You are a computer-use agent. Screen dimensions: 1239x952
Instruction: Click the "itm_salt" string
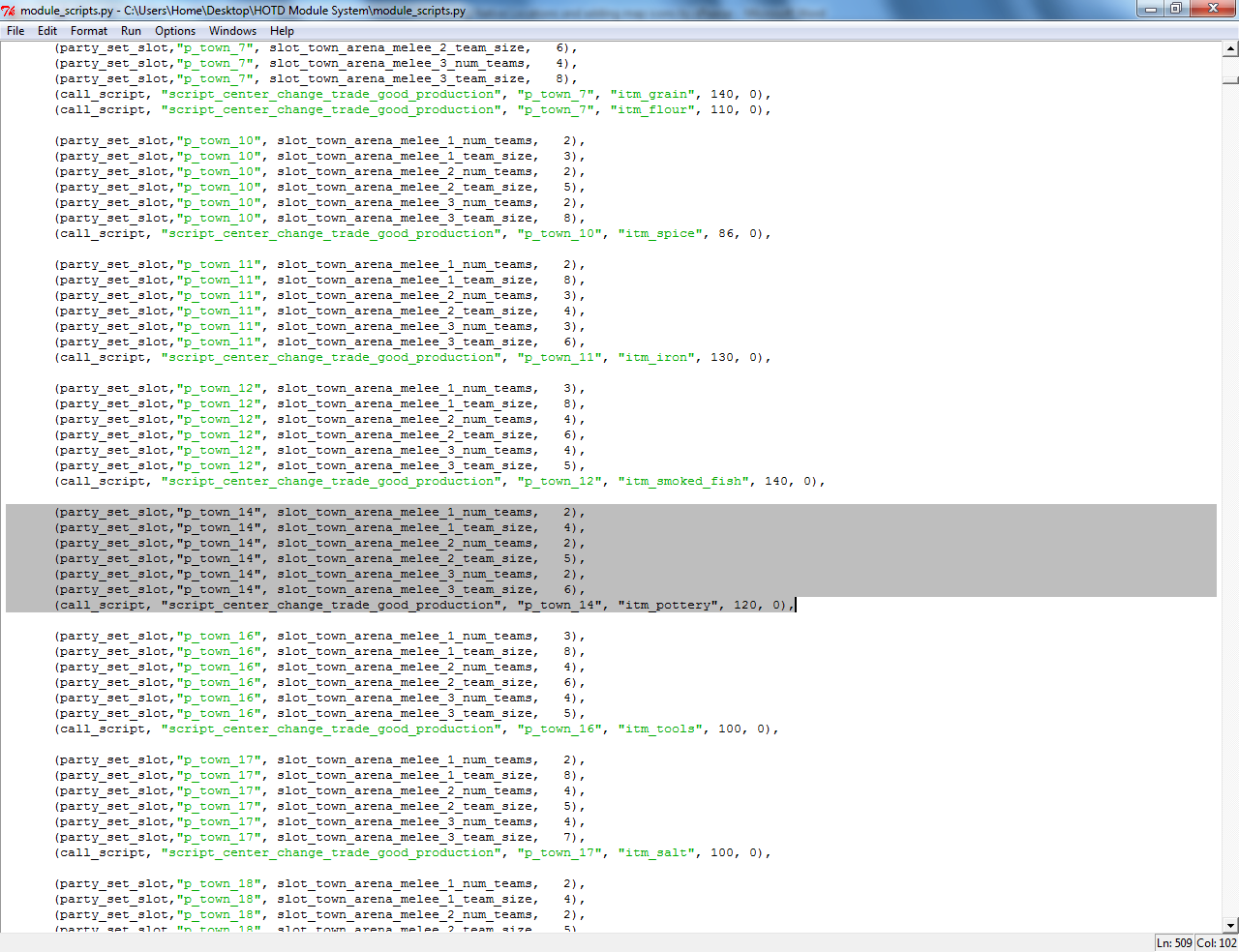[656, 853]
